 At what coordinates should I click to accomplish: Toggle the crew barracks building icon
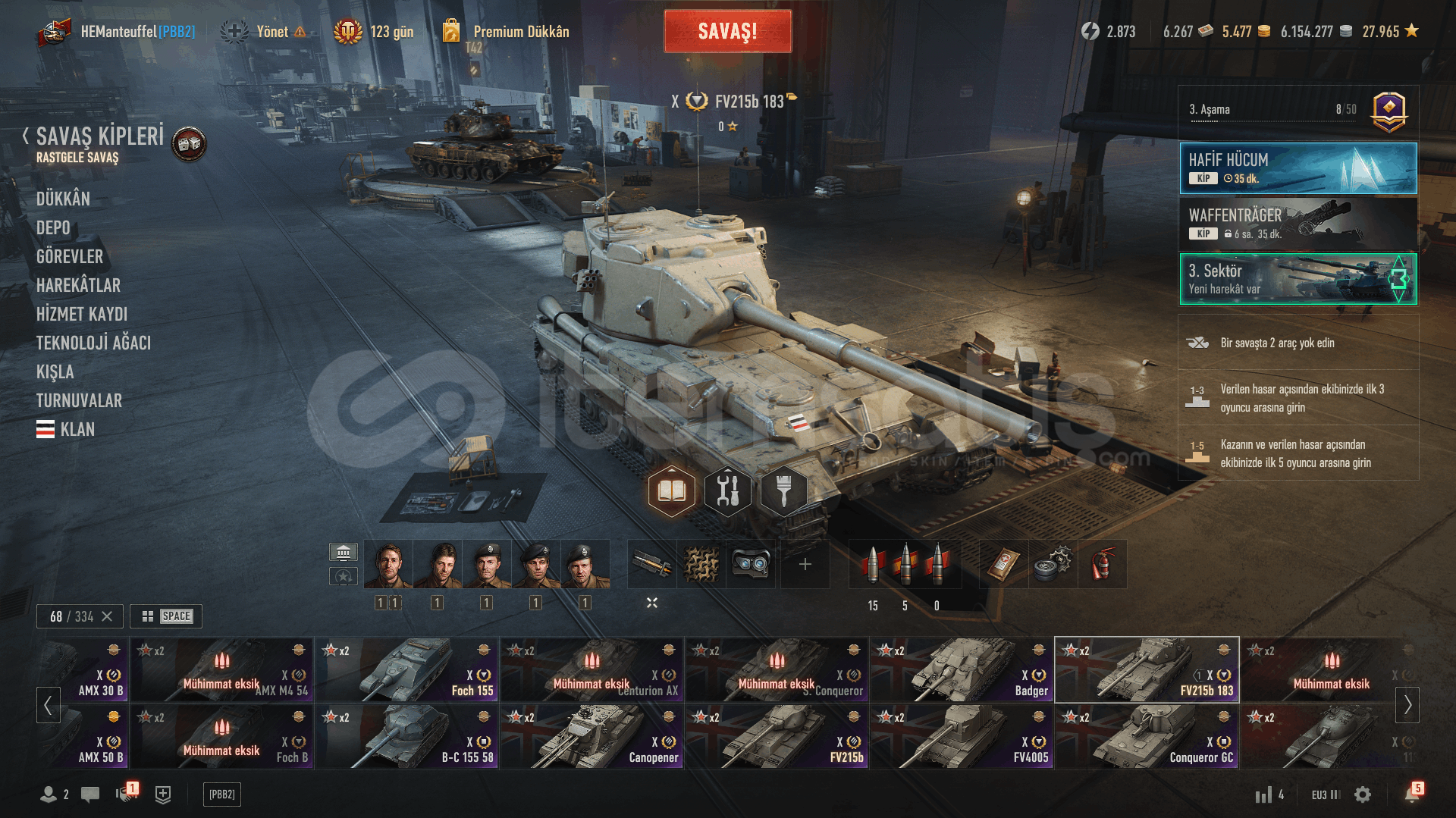point(344,552)
